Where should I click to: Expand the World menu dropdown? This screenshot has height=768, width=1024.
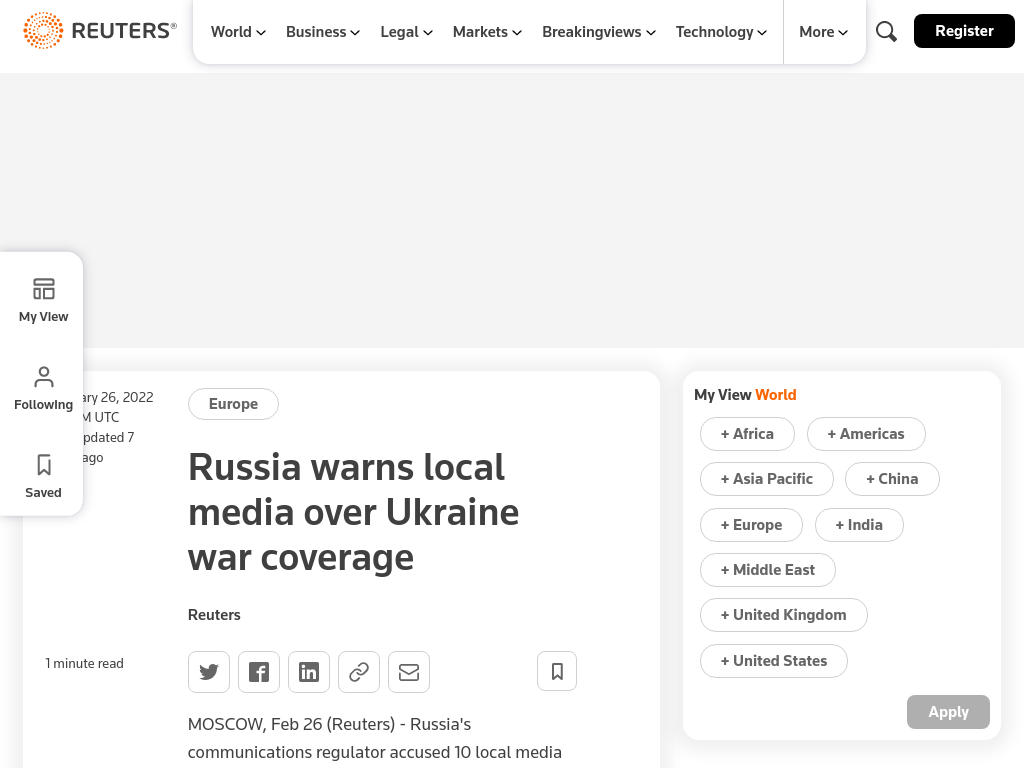[x=238, y=32]
